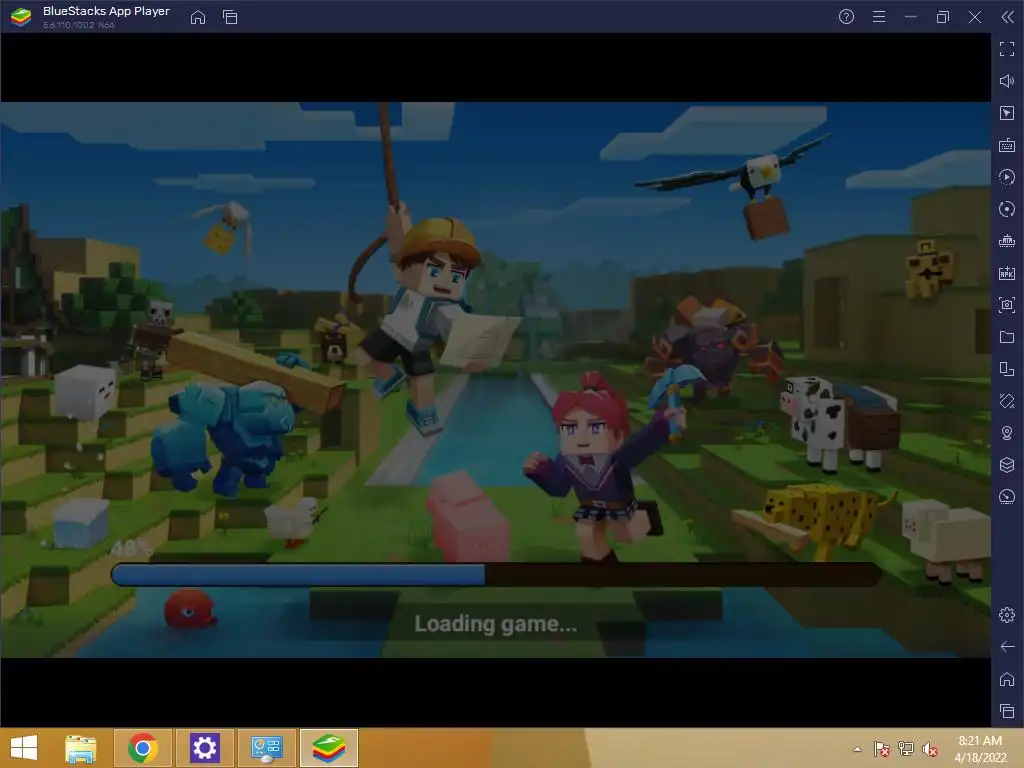Enter full screen mode from sidebar

pyautogui.click(x=1007, y=49)
